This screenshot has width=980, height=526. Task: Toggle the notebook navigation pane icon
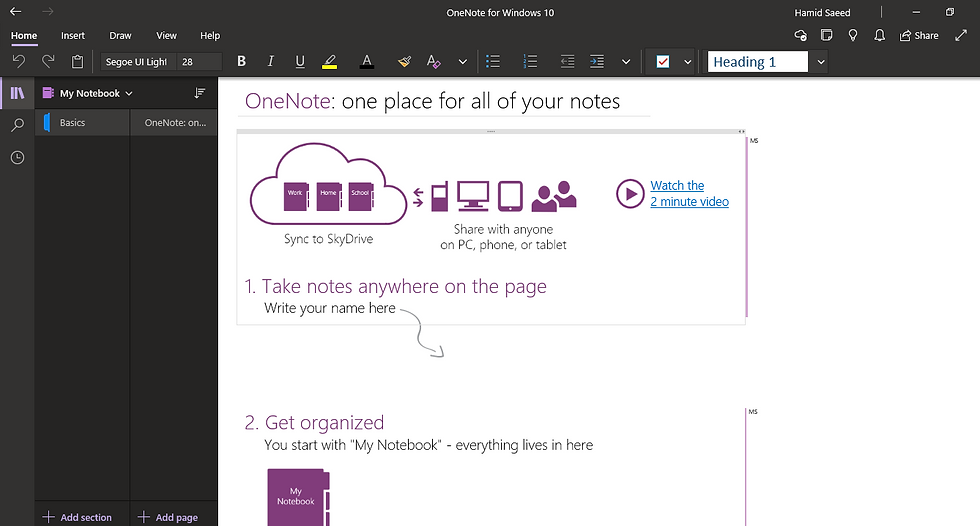pos(18,93)
